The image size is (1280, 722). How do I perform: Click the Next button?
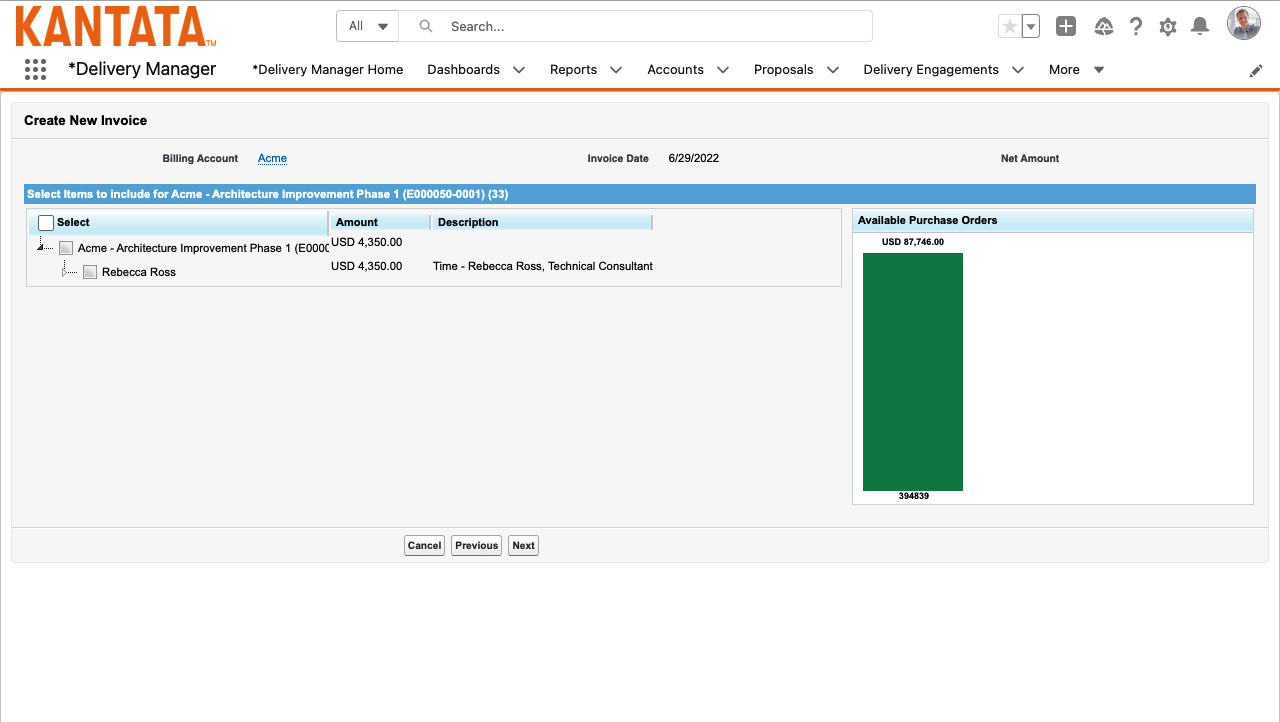[523, 545]
